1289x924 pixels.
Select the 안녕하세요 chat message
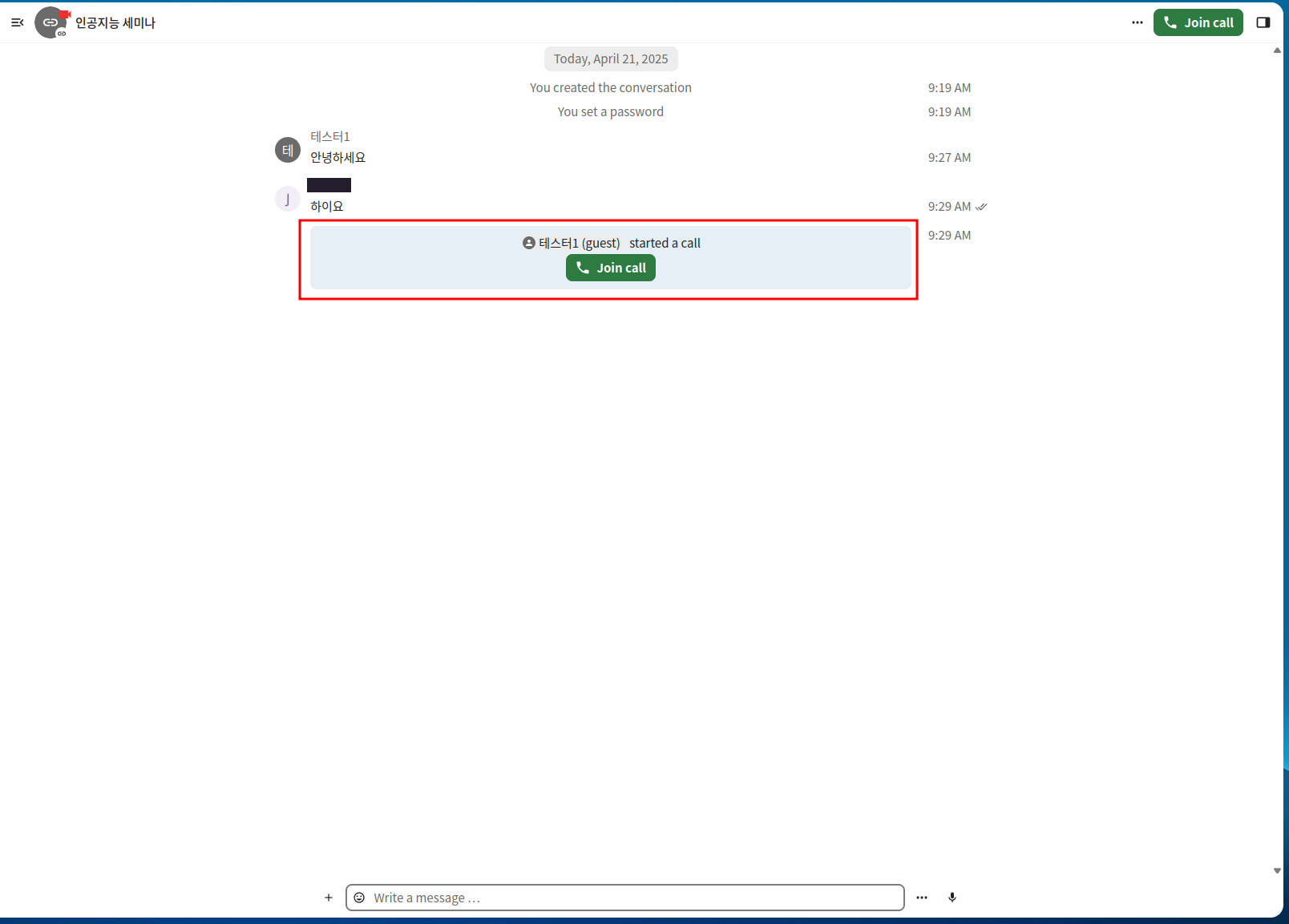(337, 158)
